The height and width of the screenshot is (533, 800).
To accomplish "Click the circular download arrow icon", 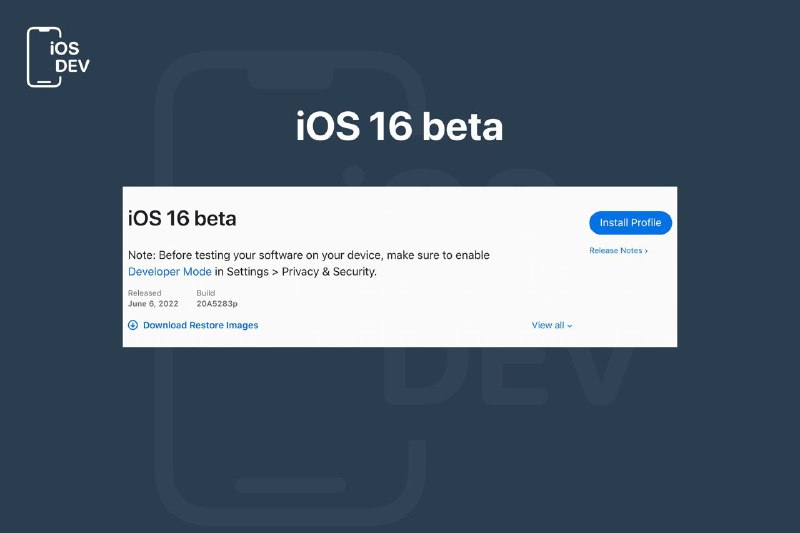I will click(133, 325).
